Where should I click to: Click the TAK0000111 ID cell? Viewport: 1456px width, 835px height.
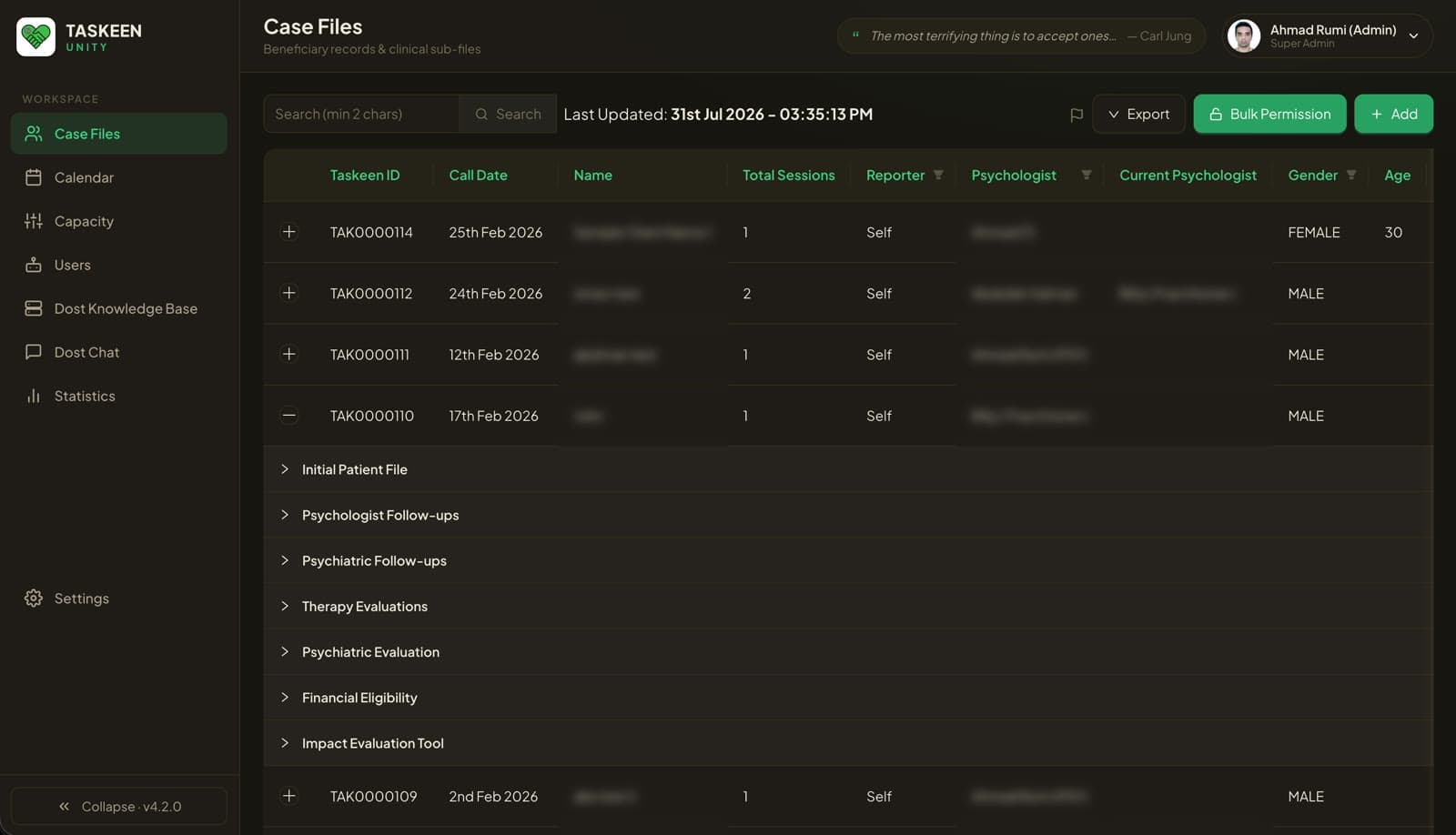(x=369, y=354)
